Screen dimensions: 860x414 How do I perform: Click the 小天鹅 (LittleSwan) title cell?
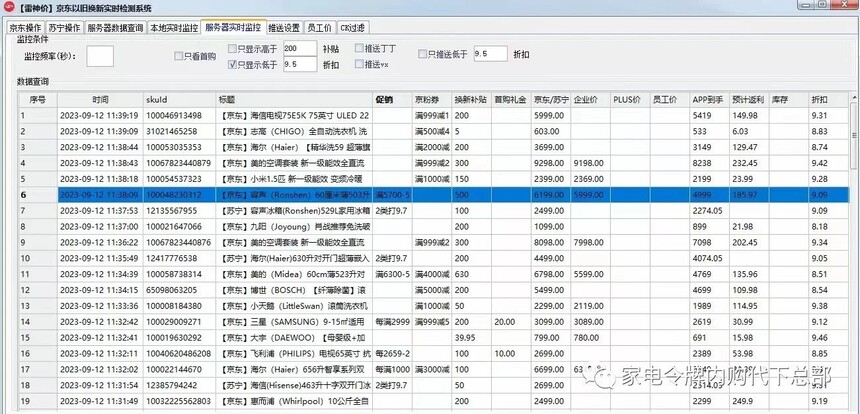point(295,306)
